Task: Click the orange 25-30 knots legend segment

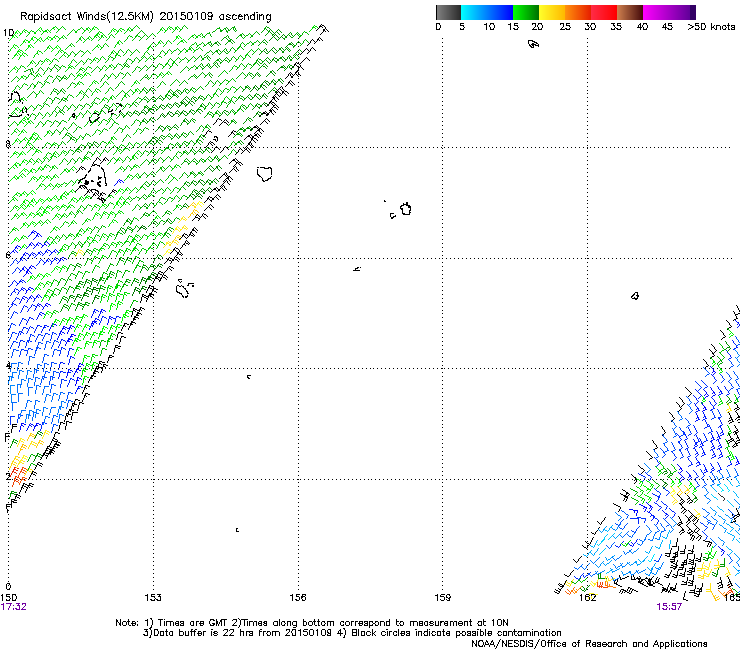Action: point(578,12)
